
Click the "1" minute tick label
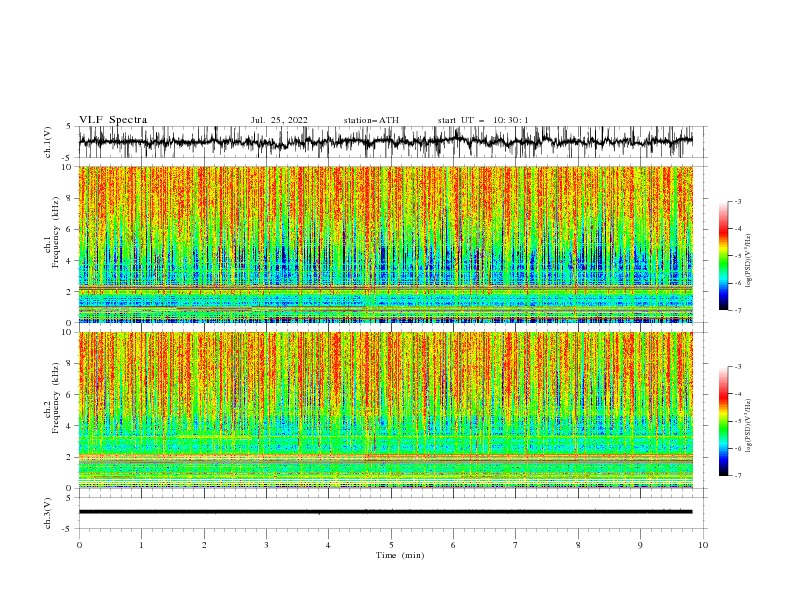[x=141, y=545]
